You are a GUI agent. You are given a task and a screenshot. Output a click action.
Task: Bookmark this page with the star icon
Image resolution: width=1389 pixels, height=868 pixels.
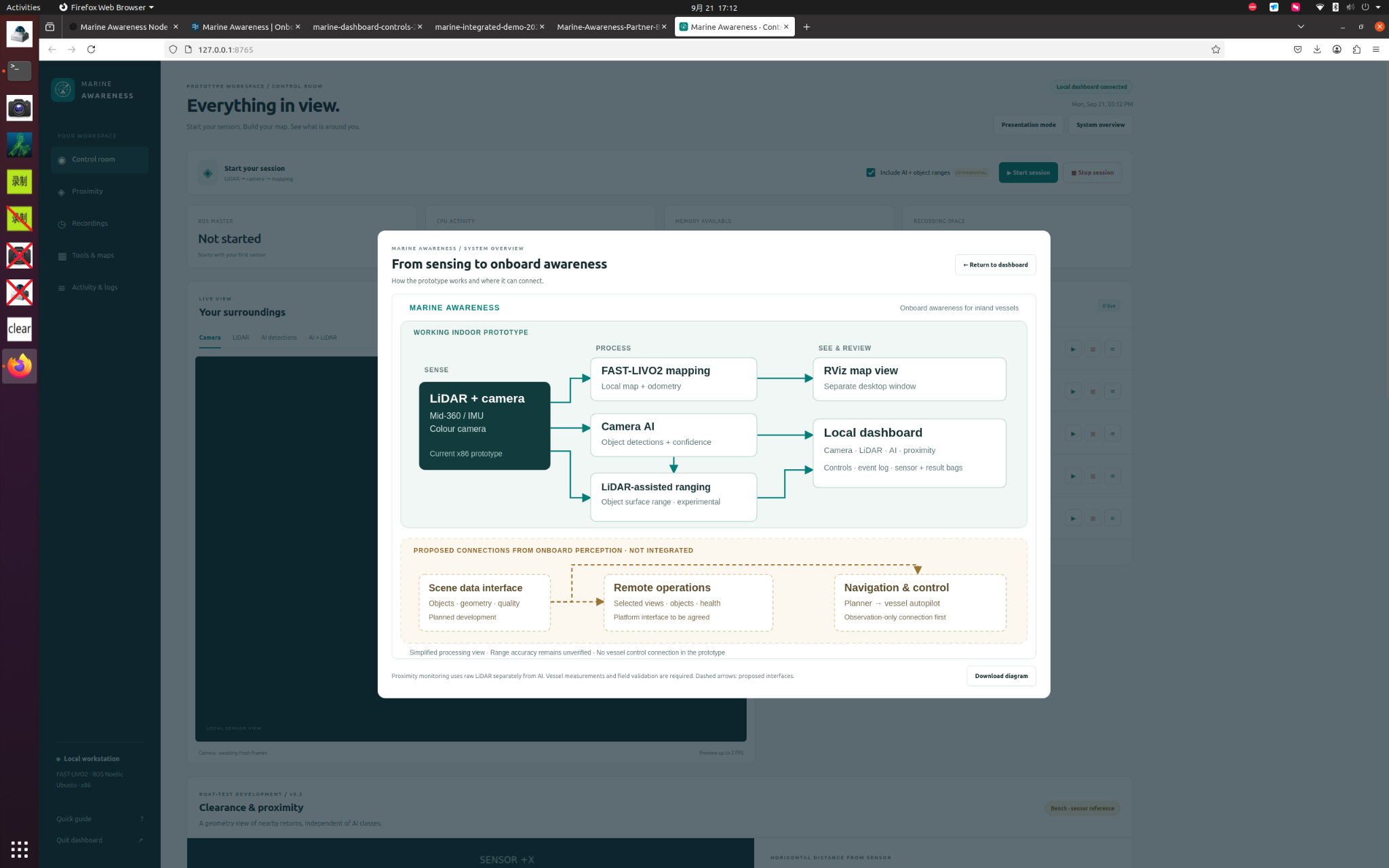pyautogui.click(x=1215, y=50)
